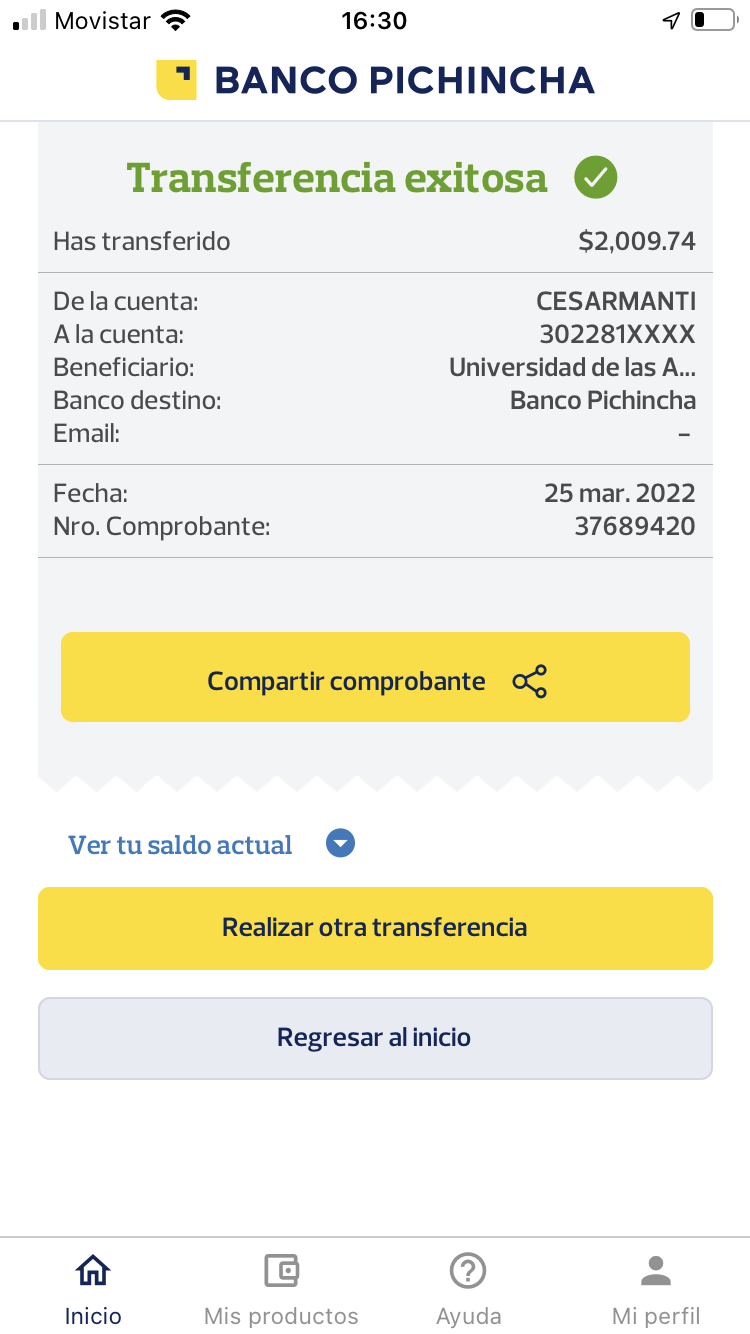The width and height of the screenshot is (750, 1334).
Task: Open the Mi perfil person icon
Action: 656,1271
